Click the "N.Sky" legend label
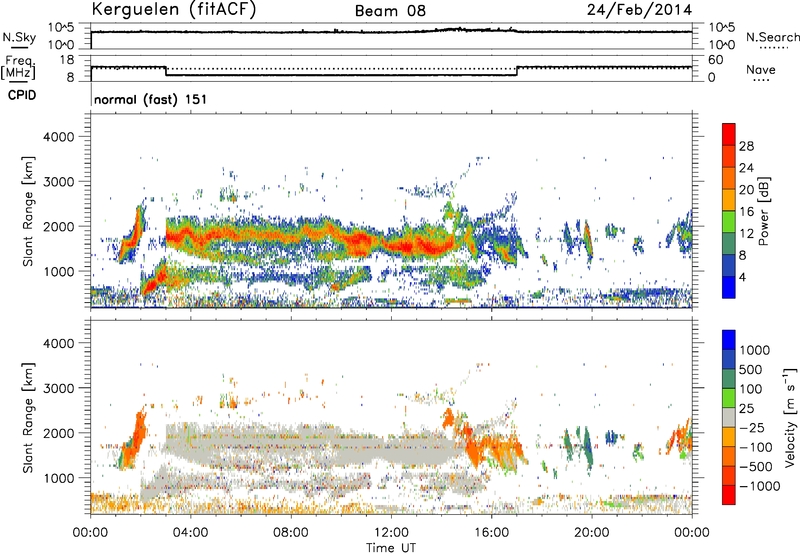Viewport: 800px width, 554px height. click(x=19, y=38)
